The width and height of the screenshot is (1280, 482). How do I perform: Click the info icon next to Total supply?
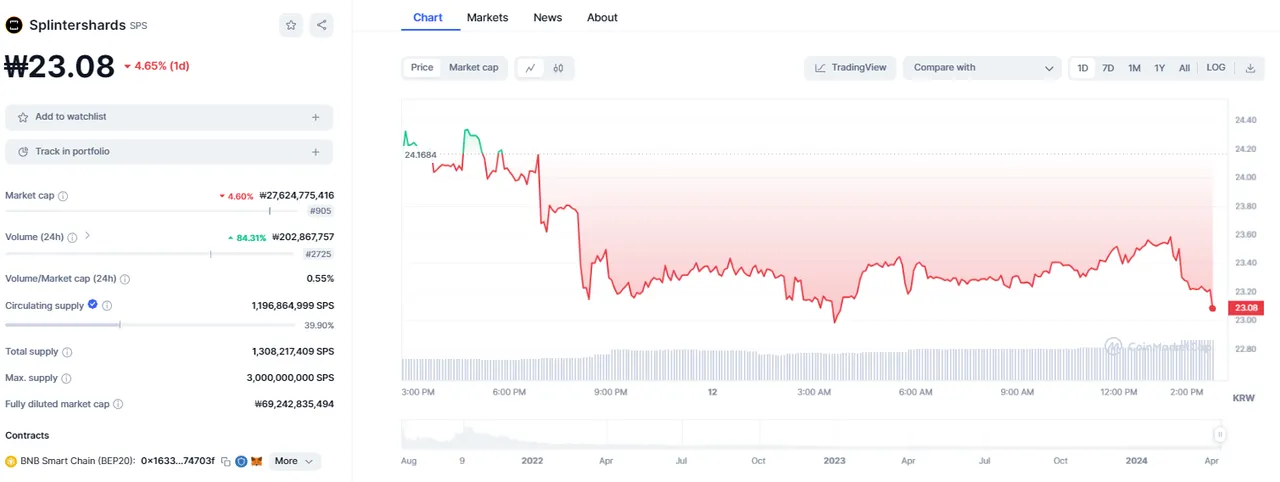coord(66,352)
